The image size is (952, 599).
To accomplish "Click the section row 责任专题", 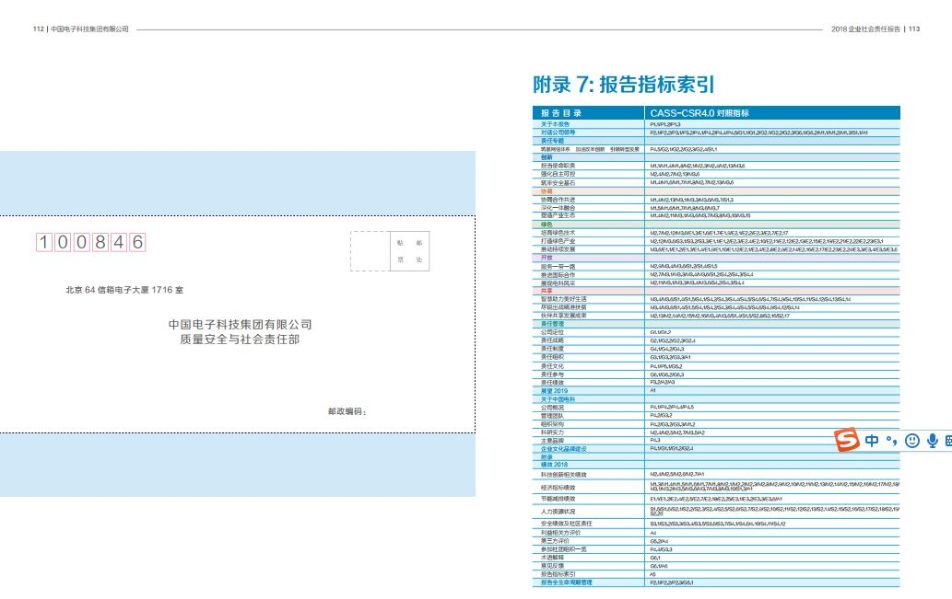I will pos(716,141).
